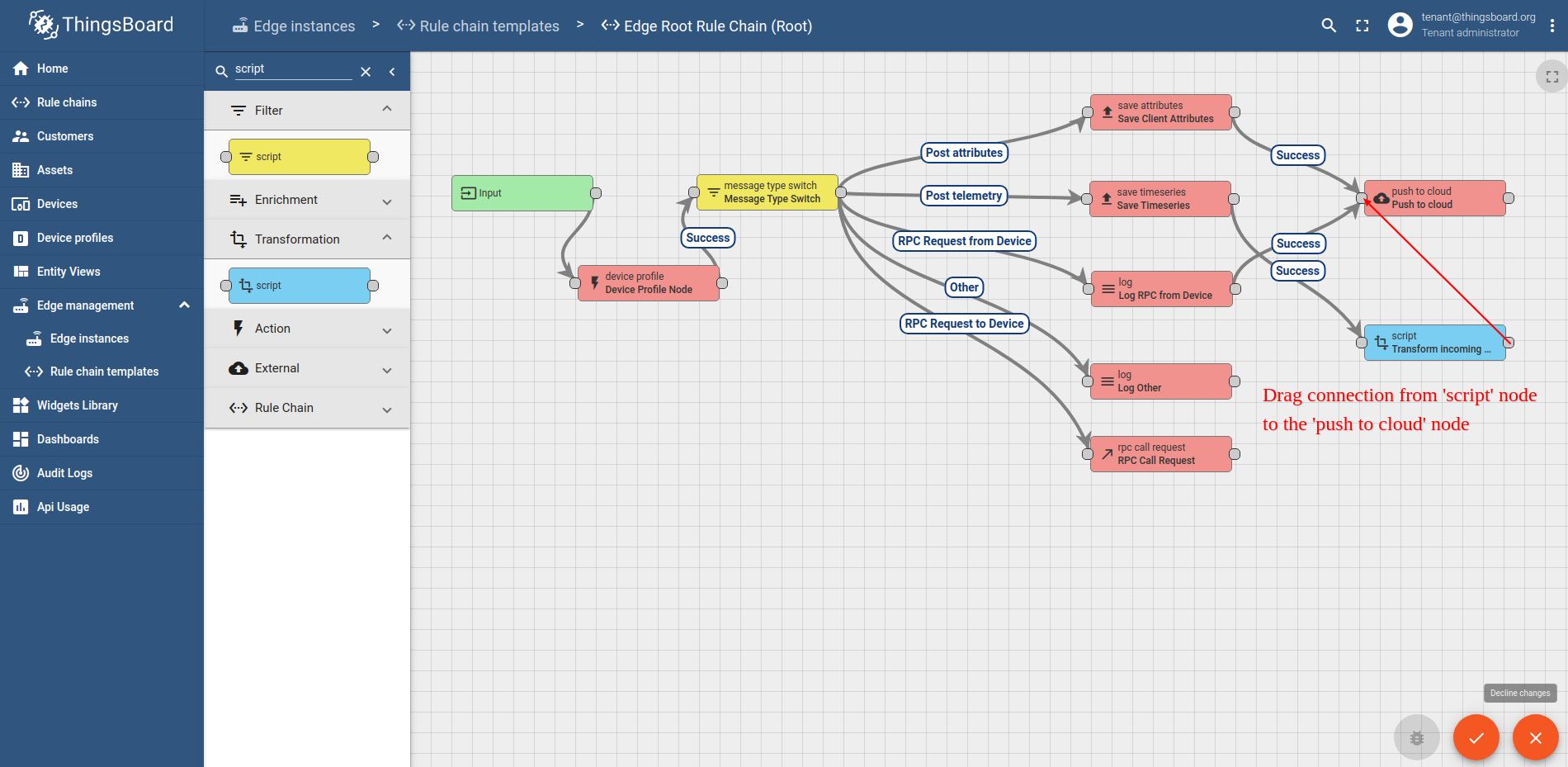
Task: Select the Transform incoming script node
Action: pos(1435,343)
